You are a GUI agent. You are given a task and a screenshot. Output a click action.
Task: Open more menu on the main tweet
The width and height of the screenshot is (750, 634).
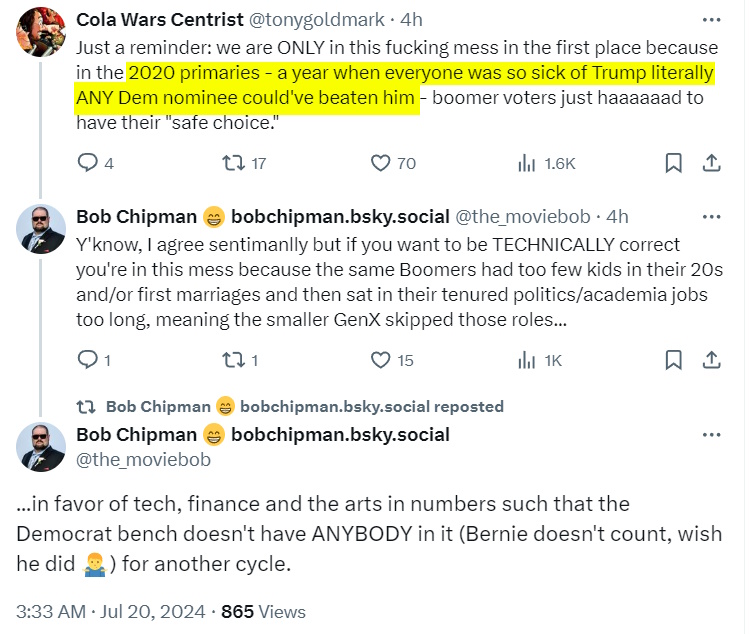[x=711, y=435]
